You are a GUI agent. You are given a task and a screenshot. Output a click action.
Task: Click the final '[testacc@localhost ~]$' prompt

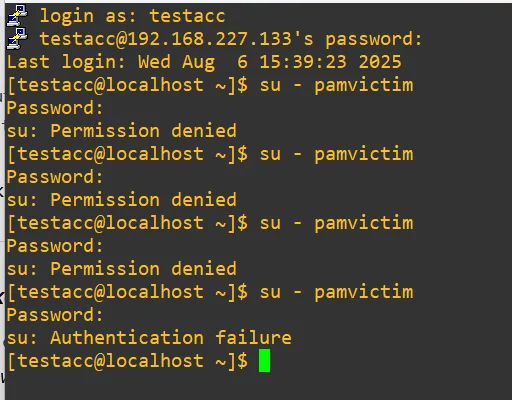click(x=128, y=361)
